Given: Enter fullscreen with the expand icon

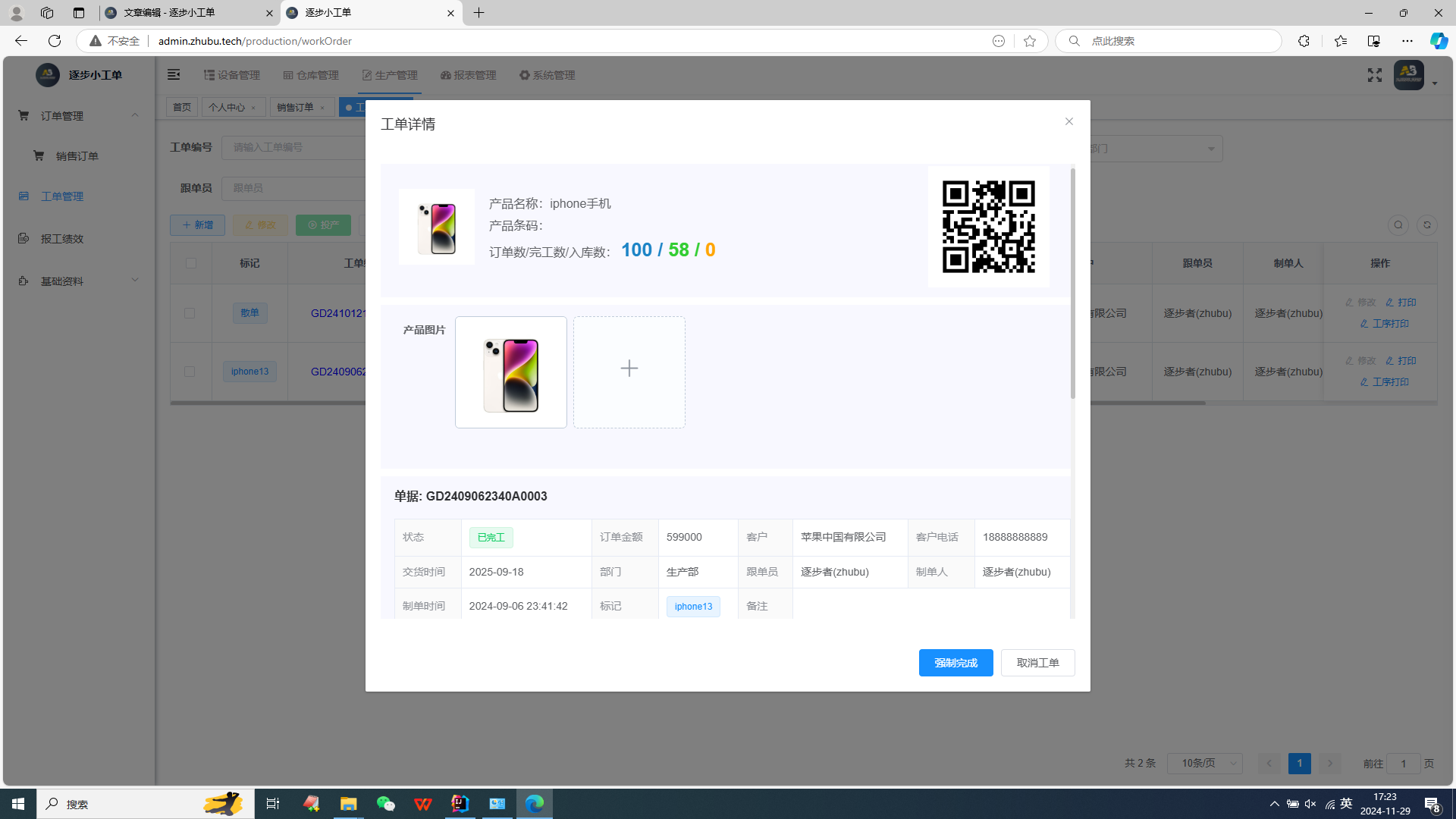Looking at the screenshot, I should point(1374,75).
